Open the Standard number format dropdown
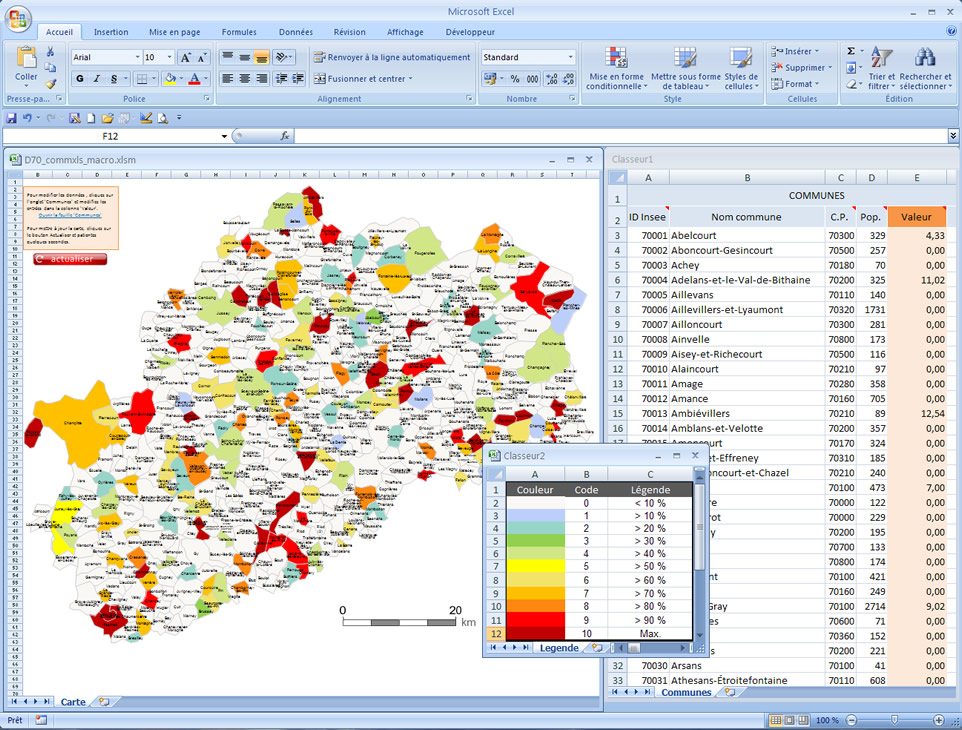 coord(570,57)
